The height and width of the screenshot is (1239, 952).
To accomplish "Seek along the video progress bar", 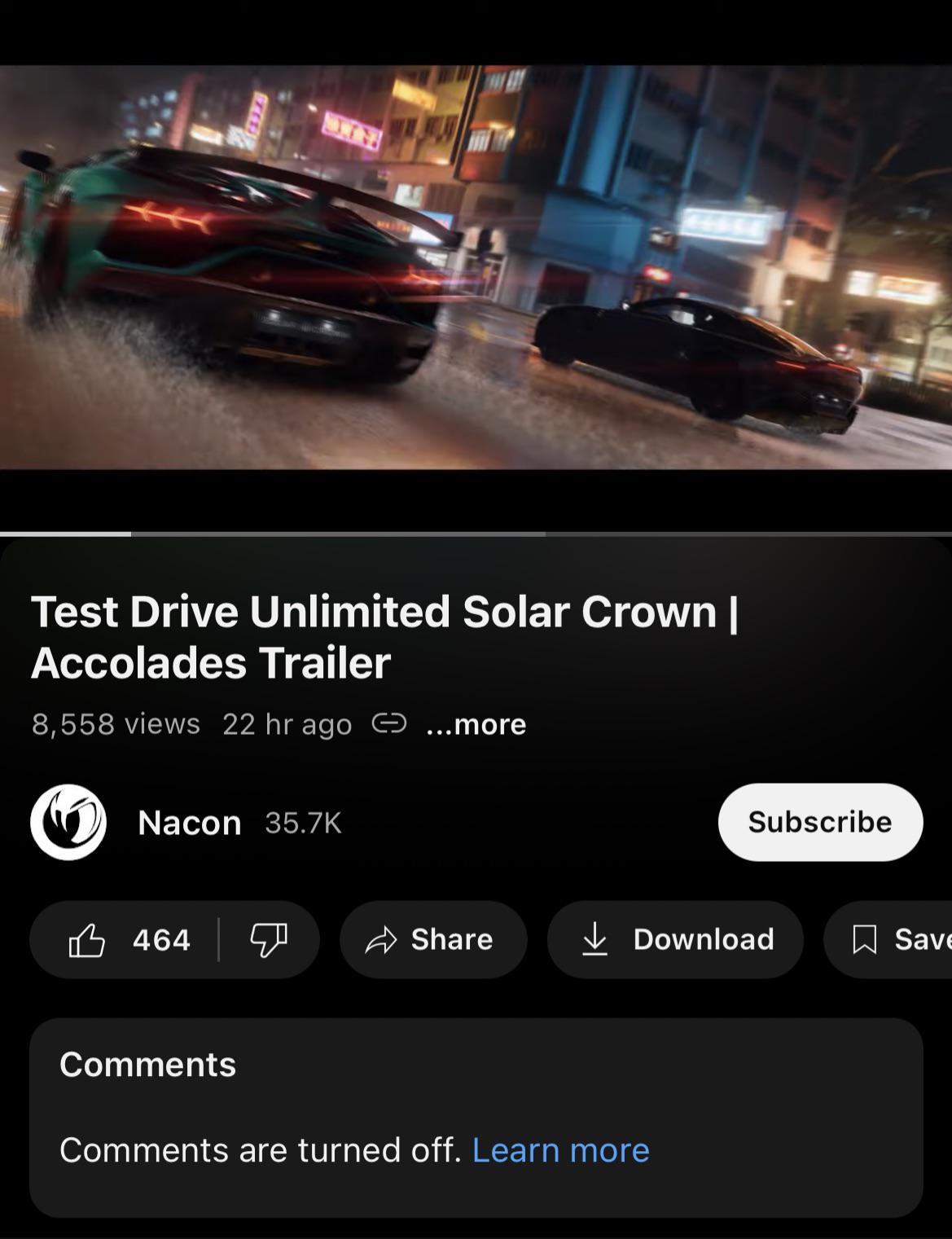I will [476, 534].
